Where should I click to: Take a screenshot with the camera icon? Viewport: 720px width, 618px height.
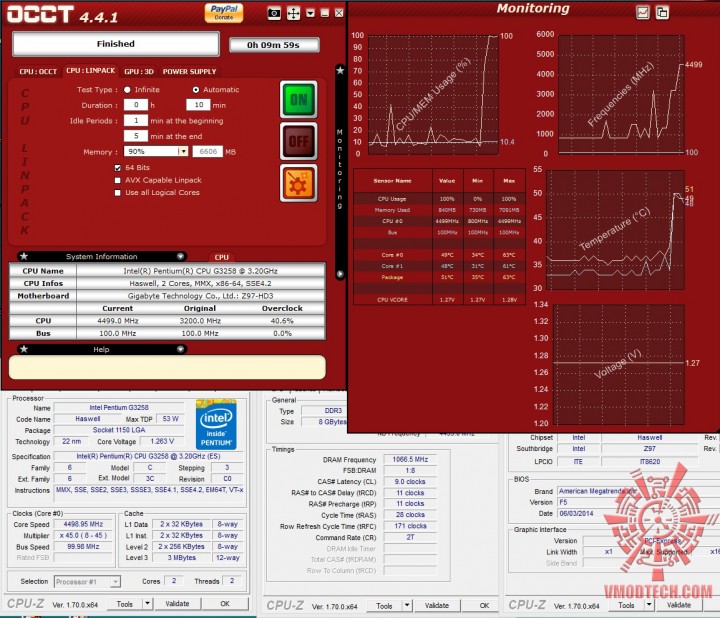(274, 13)
